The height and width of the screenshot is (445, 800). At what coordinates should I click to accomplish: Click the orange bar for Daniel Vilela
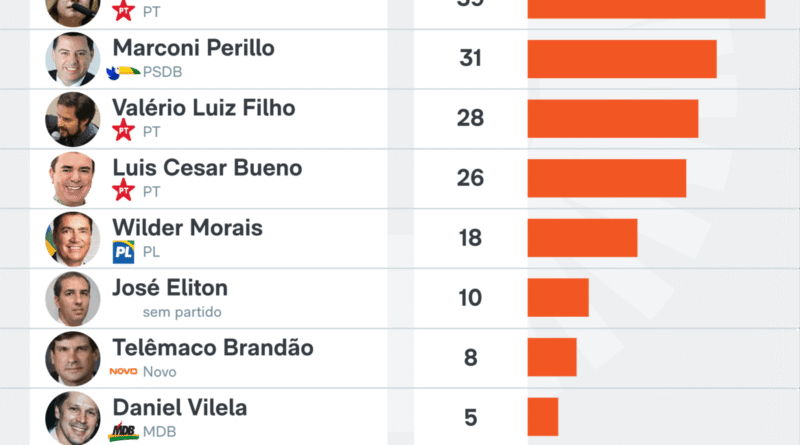pyautogui.click(x=542, y=417)
